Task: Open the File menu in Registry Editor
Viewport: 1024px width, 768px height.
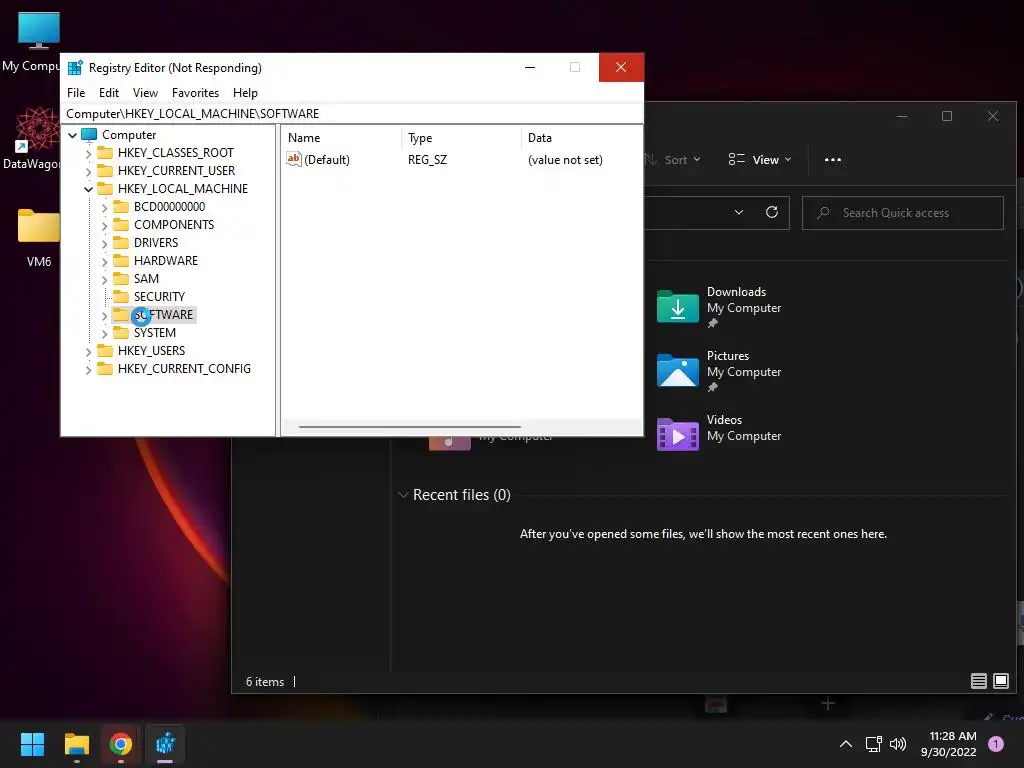Action: pos(76,93)
